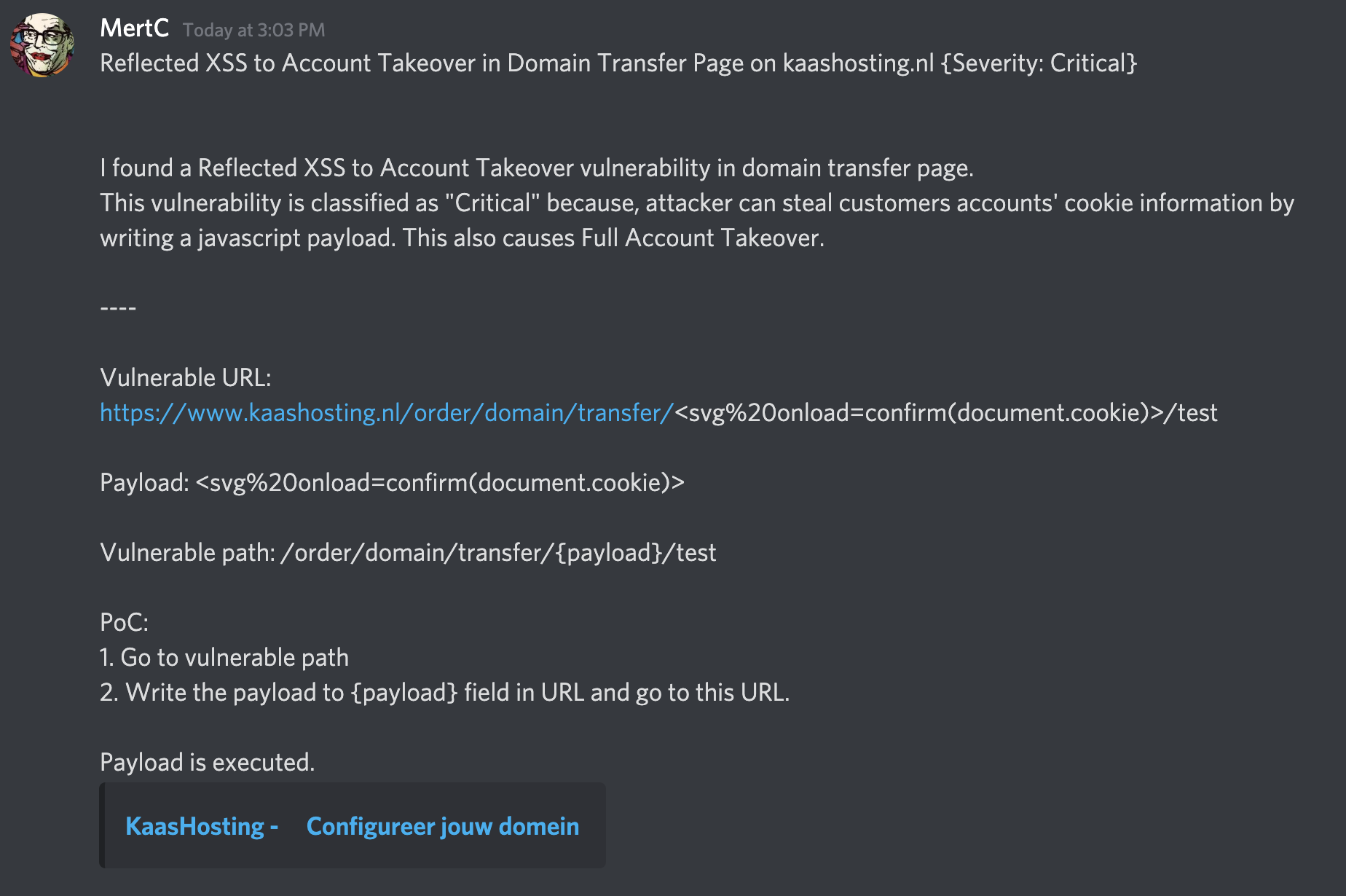Click step "1. Go to vulnerable path"
Image resolution: width=1346 pixels, height=896 pixels.
pyautogui.click(x=224, y=658)
